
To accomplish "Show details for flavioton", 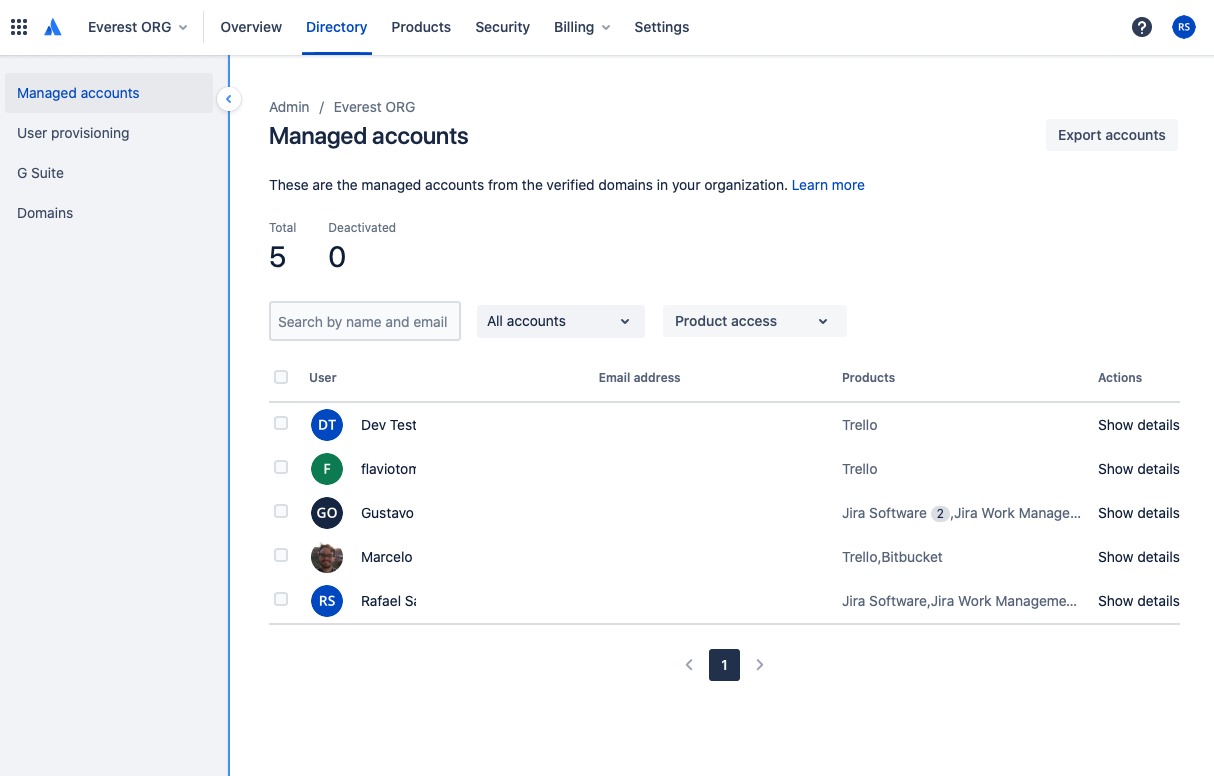I will click(x=1139, y=469).
